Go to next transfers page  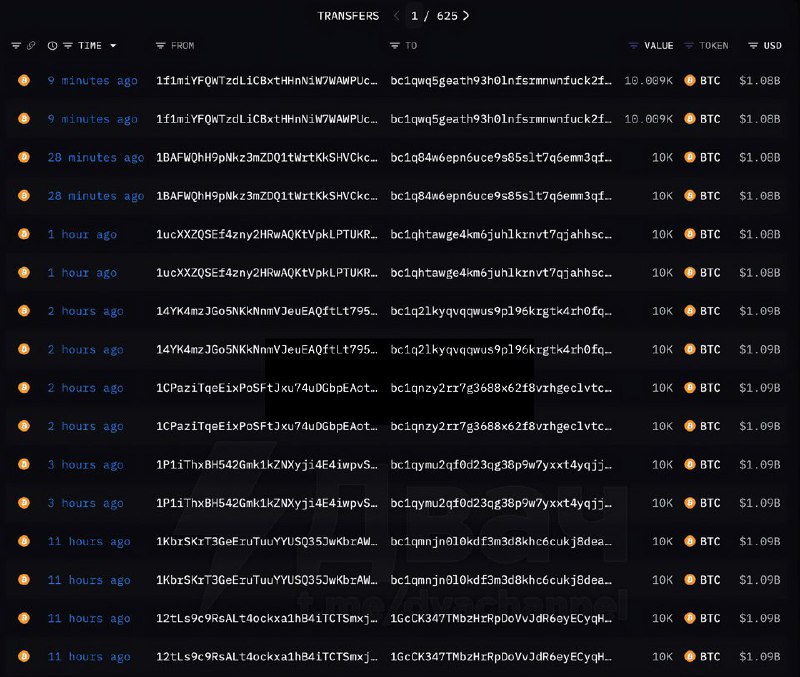point(466,16)
